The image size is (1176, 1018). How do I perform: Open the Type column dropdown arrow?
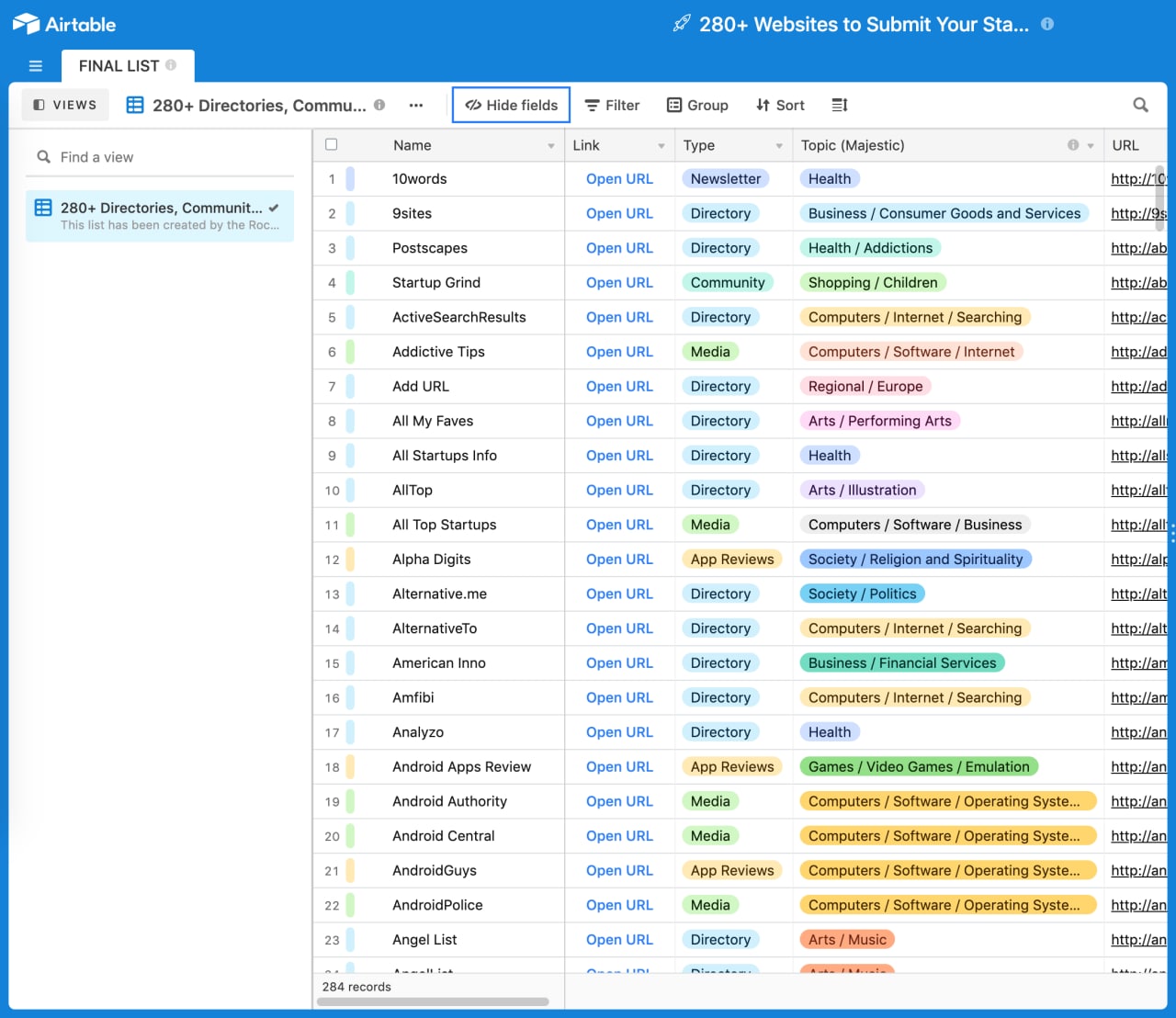click(779, 146)
